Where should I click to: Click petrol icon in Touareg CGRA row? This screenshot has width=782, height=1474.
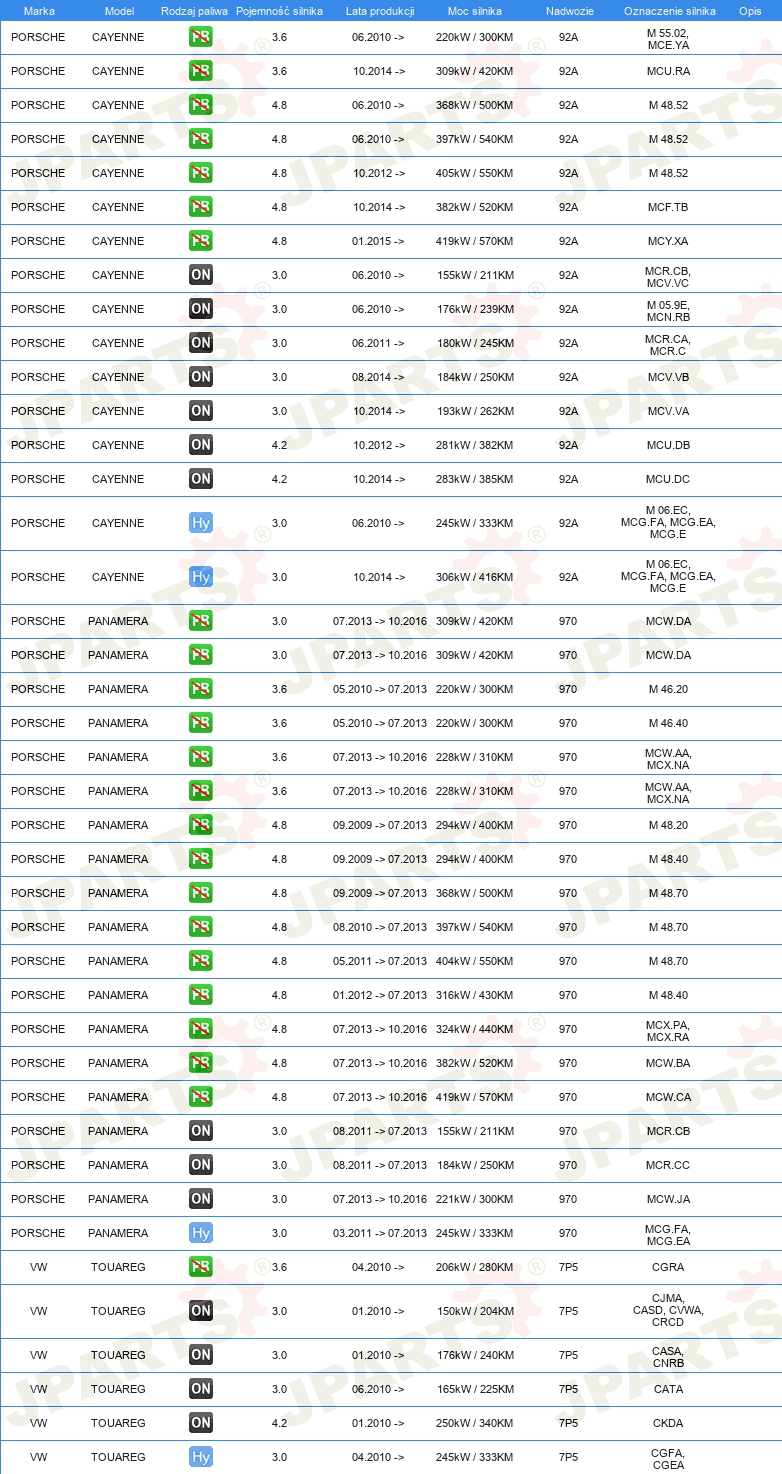201,1267
